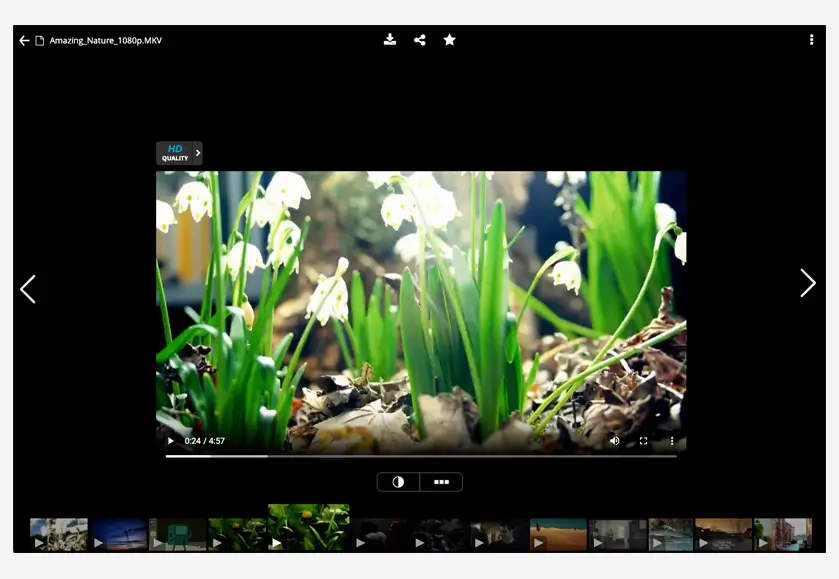Click the file document icon beside the filename
Image resolution: width=839 pixels, height=579 pixels.
(40, 41)
